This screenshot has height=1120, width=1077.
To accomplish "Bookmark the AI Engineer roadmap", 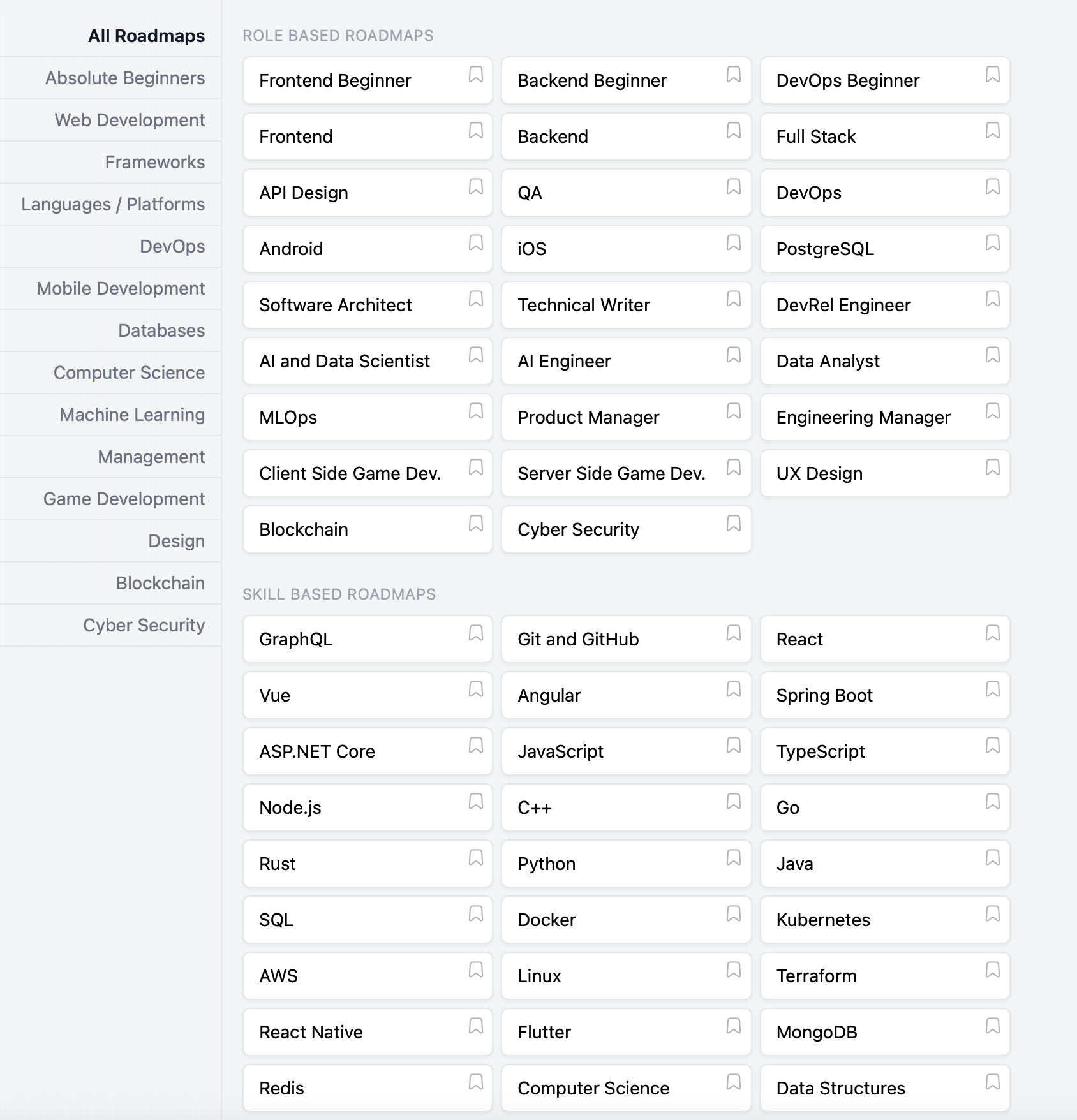I will (734, 355).
